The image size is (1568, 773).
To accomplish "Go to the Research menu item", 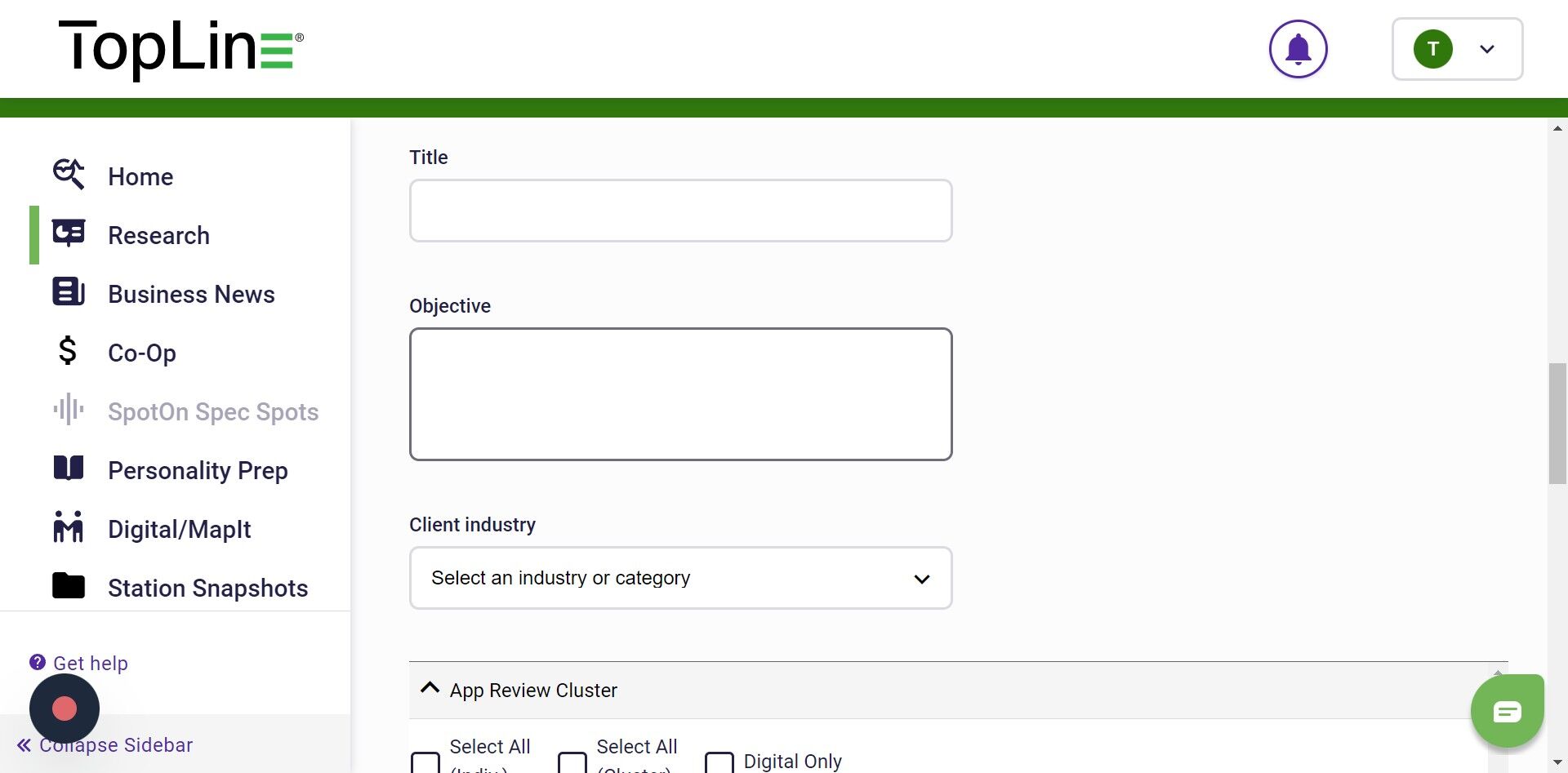I will point(158,236).
